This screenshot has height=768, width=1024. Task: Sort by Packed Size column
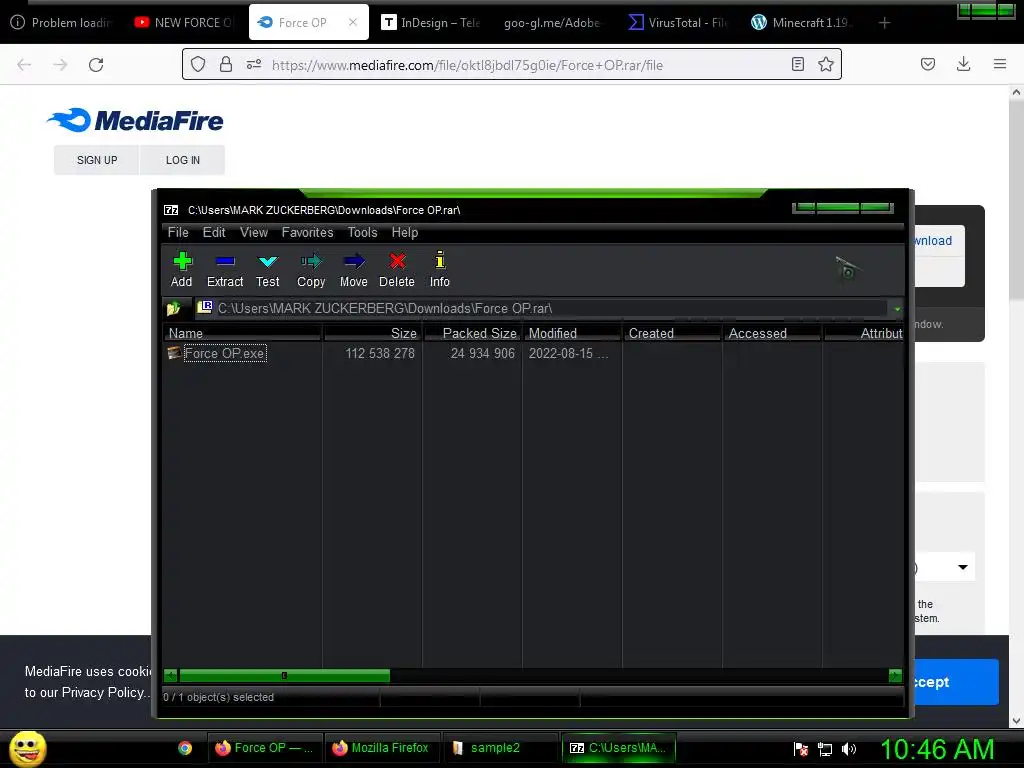tap(472, 333)
